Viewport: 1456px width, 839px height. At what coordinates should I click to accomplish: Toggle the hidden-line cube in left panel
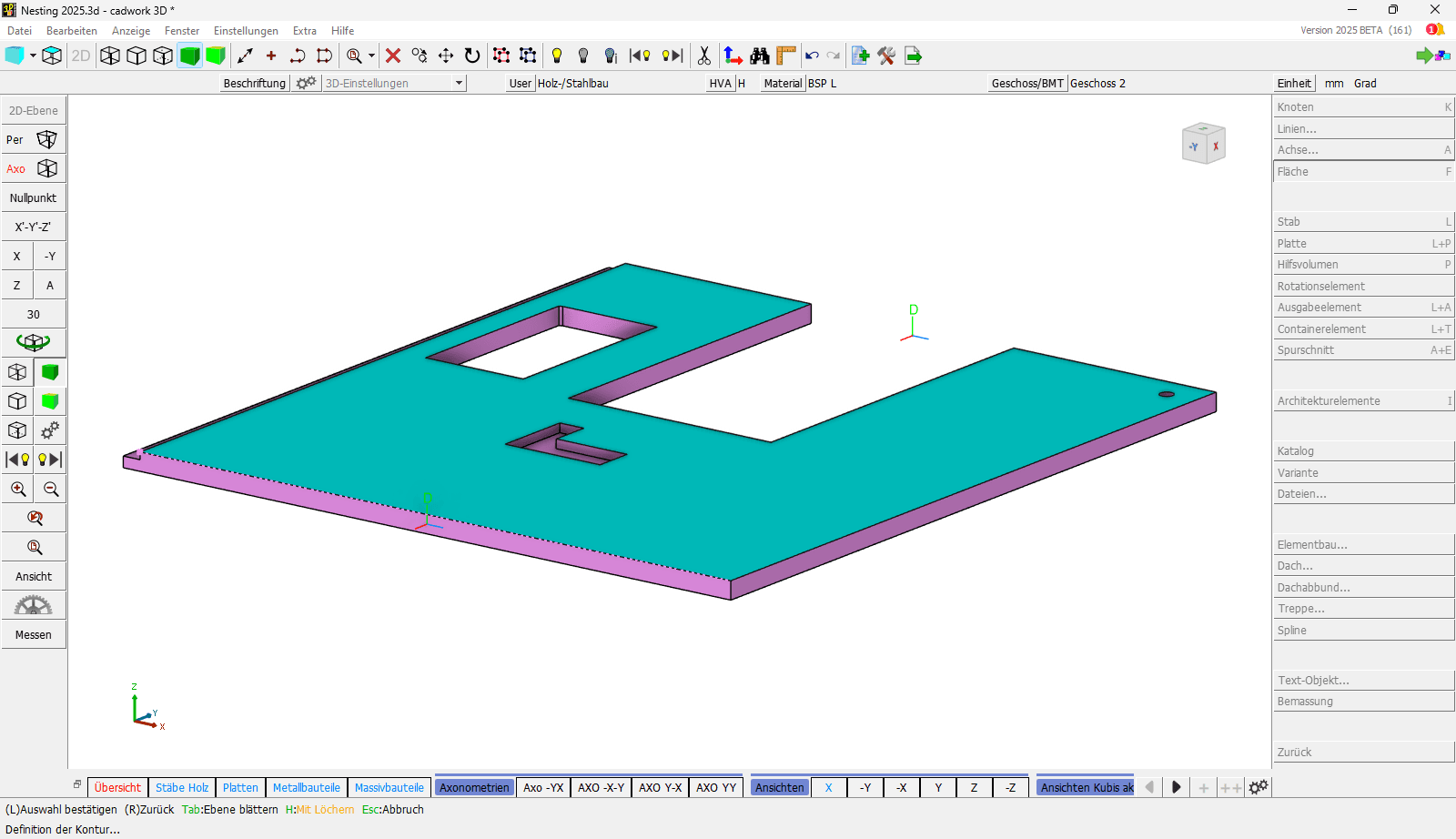[17, 401]
